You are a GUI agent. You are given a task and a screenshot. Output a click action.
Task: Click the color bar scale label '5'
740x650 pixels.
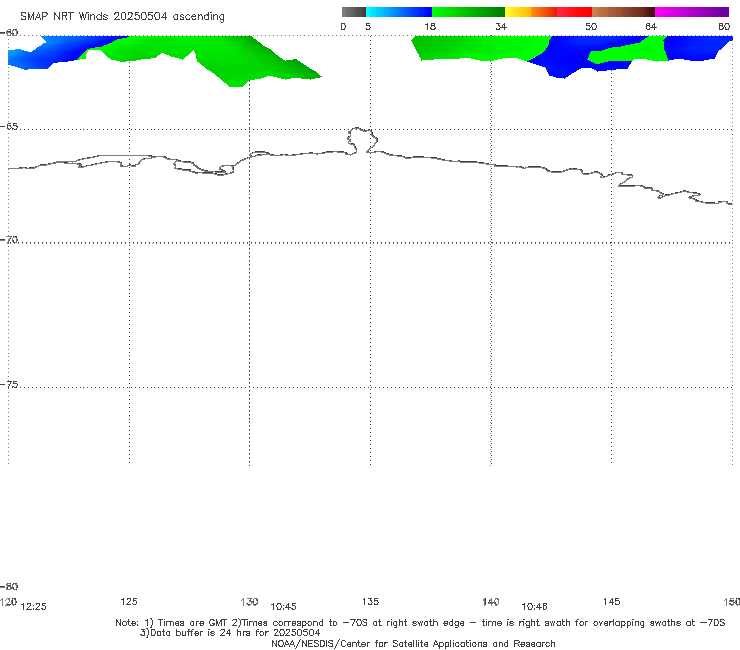click(368, 27)
